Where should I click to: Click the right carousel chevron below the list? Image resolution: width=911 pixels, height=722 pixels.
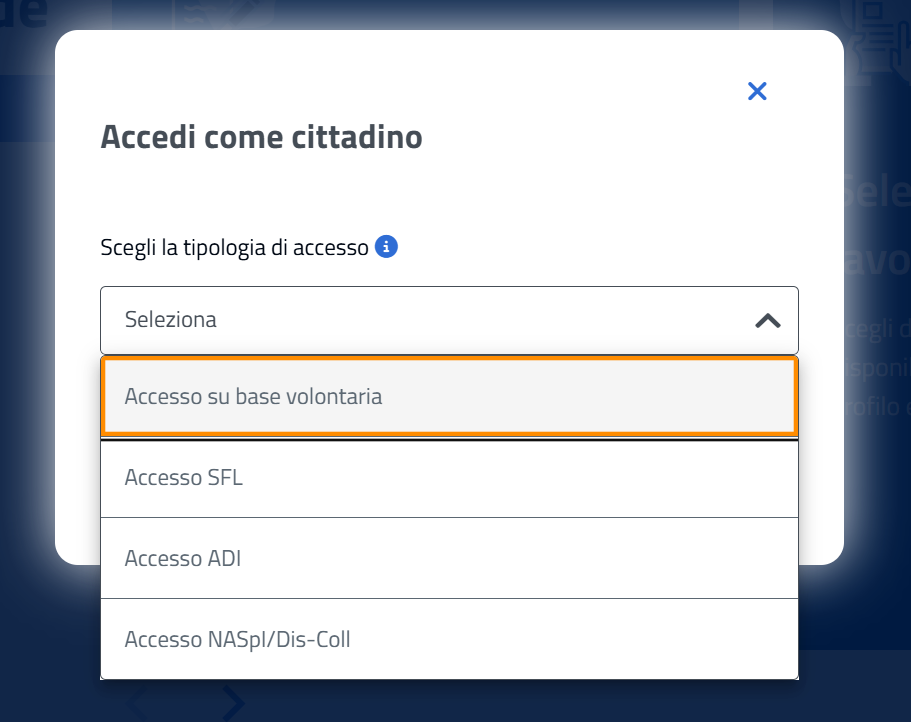234,703
